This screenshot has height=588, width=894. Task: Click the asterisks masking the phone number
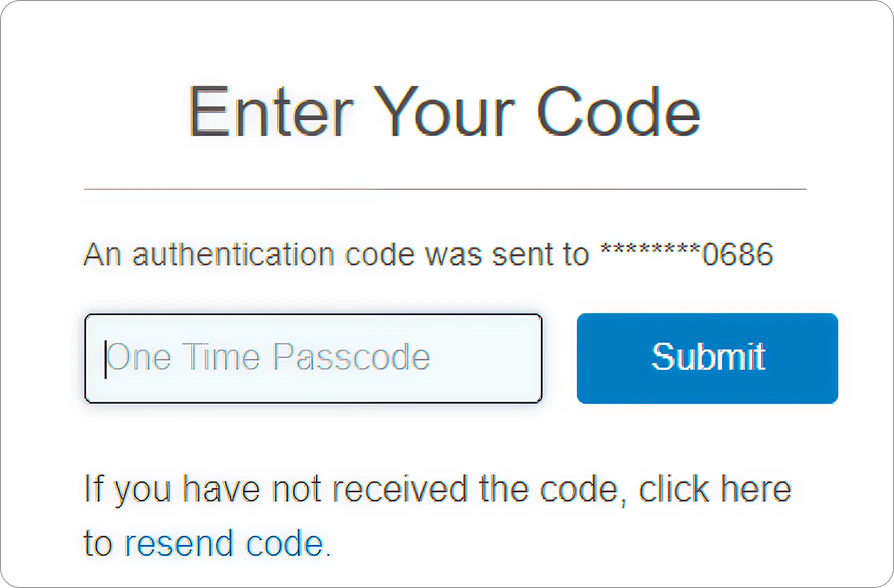point(650,252)
